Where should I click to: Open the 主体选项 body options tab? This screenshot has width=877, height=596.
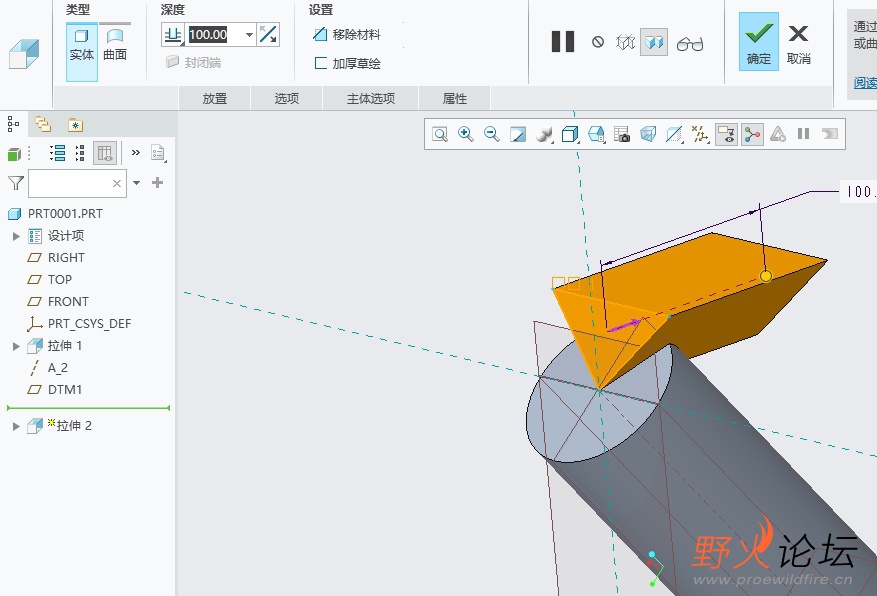pyautogui.click(x=370, y=98)
